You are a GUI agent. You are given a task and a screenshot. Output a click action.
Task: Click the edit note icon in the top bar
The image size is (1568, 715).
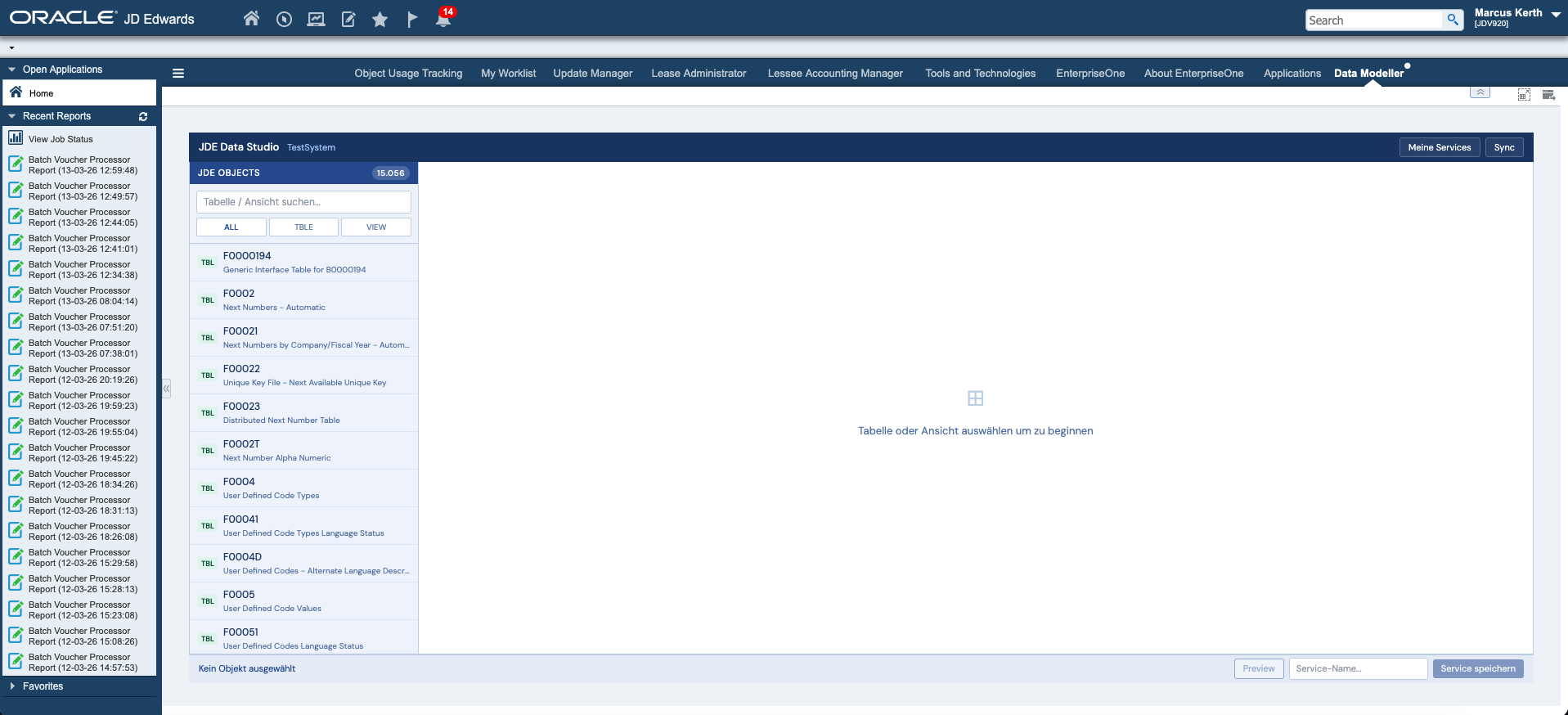[x=348, y=19]
